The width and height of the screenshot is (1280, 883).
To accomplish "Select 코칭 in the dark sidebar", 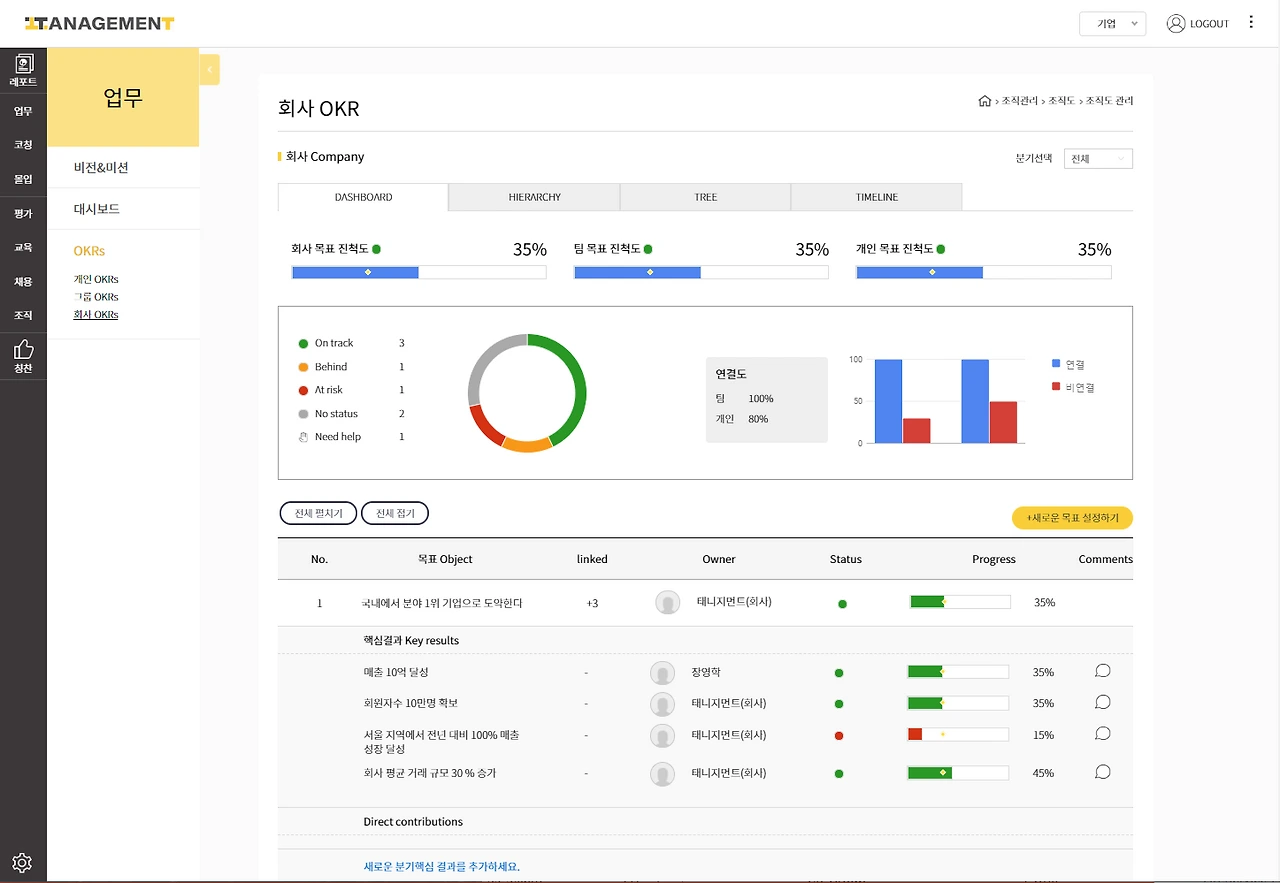I will (x=23, y=145).
